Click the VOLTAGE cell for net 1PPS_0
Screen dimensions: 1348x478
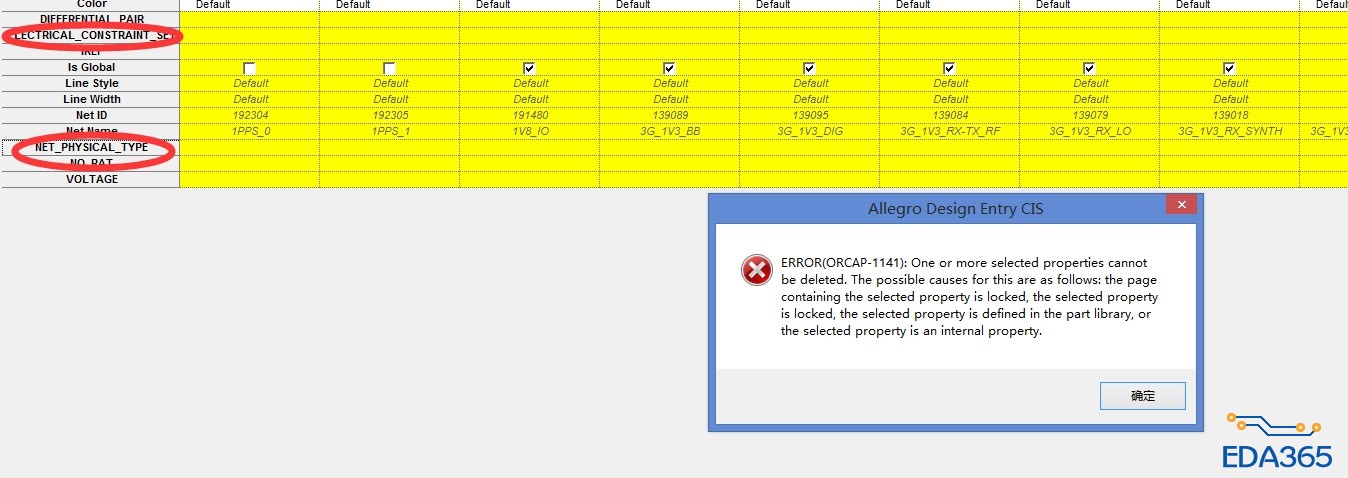click(x=250, y=179)
